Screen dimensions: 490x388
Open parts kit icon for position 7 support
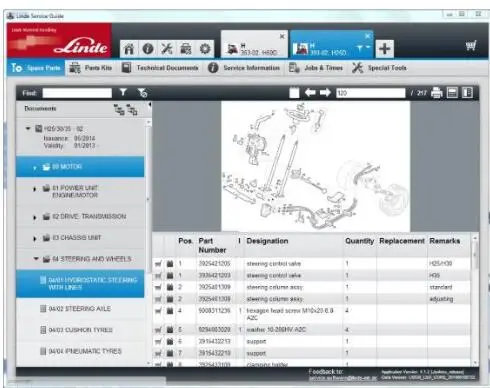170,353
